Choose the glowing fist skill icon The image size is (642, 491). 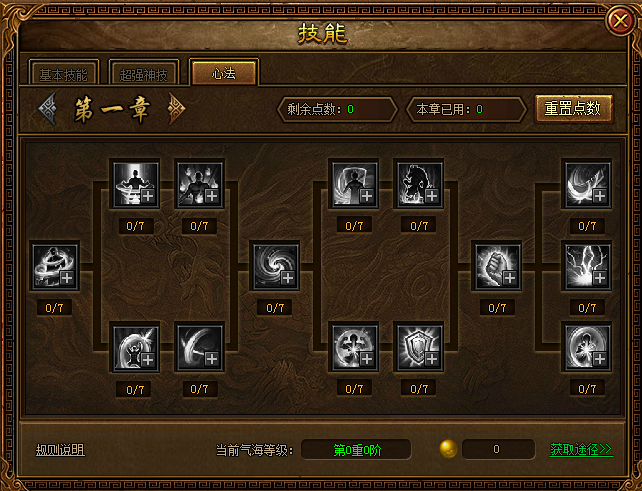click(x=497, y=266)
